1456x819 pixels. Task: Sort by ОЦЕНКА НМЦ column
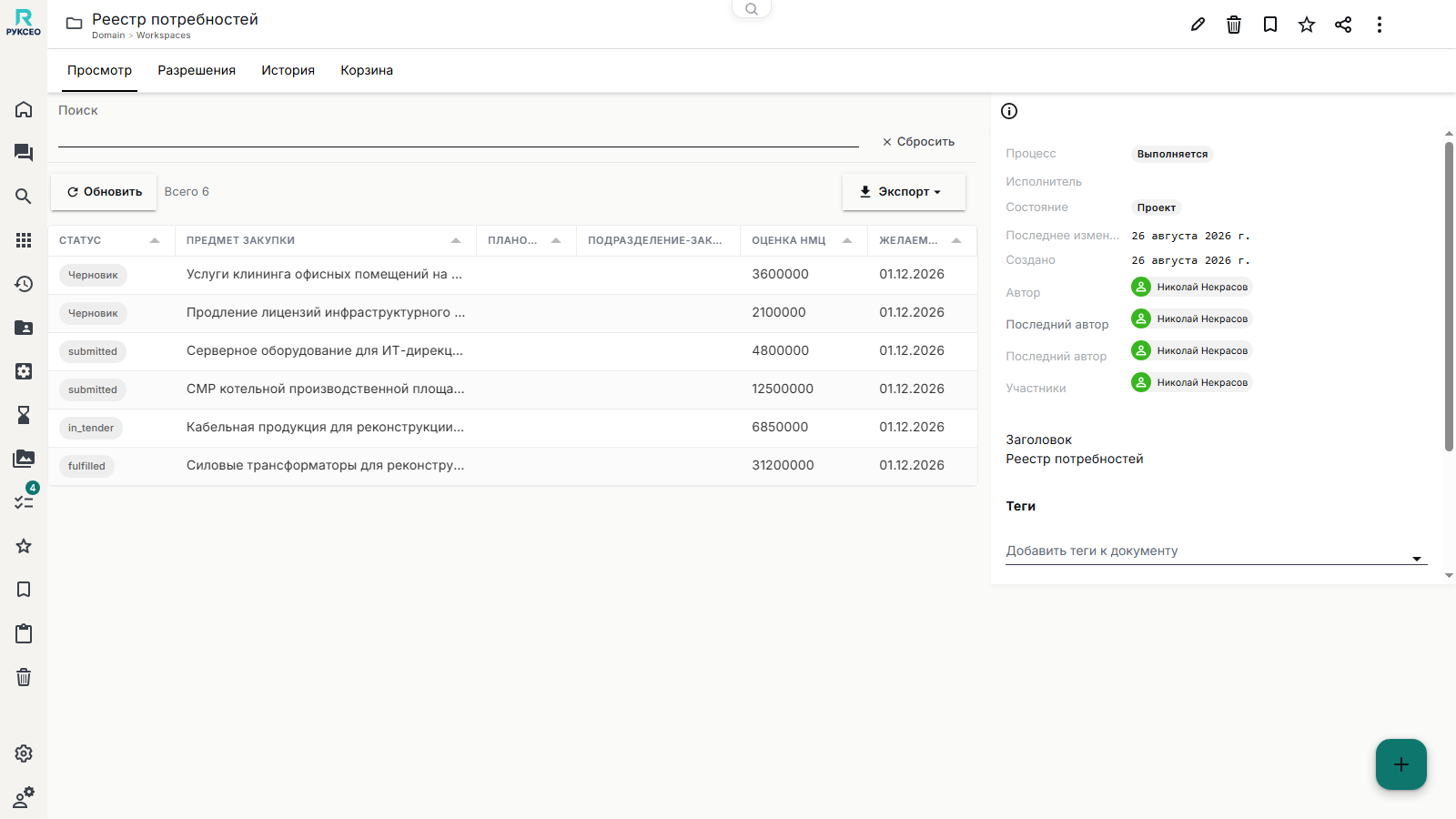point(802,240)
